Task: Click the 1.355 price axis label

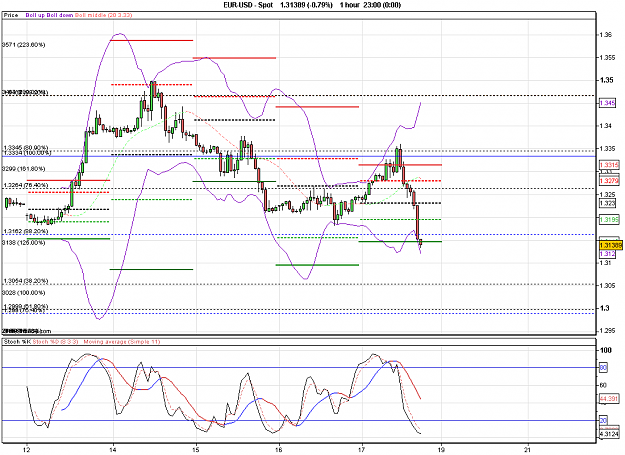Action: click(x=607, y=57)
